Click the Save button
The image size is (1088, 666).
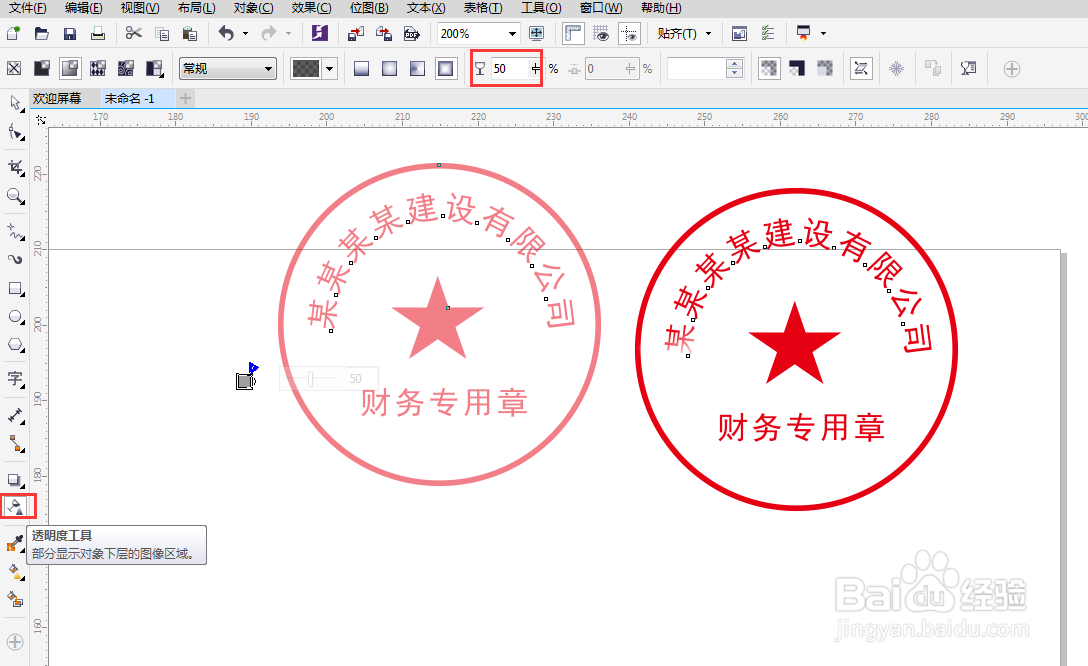point(68,33)
